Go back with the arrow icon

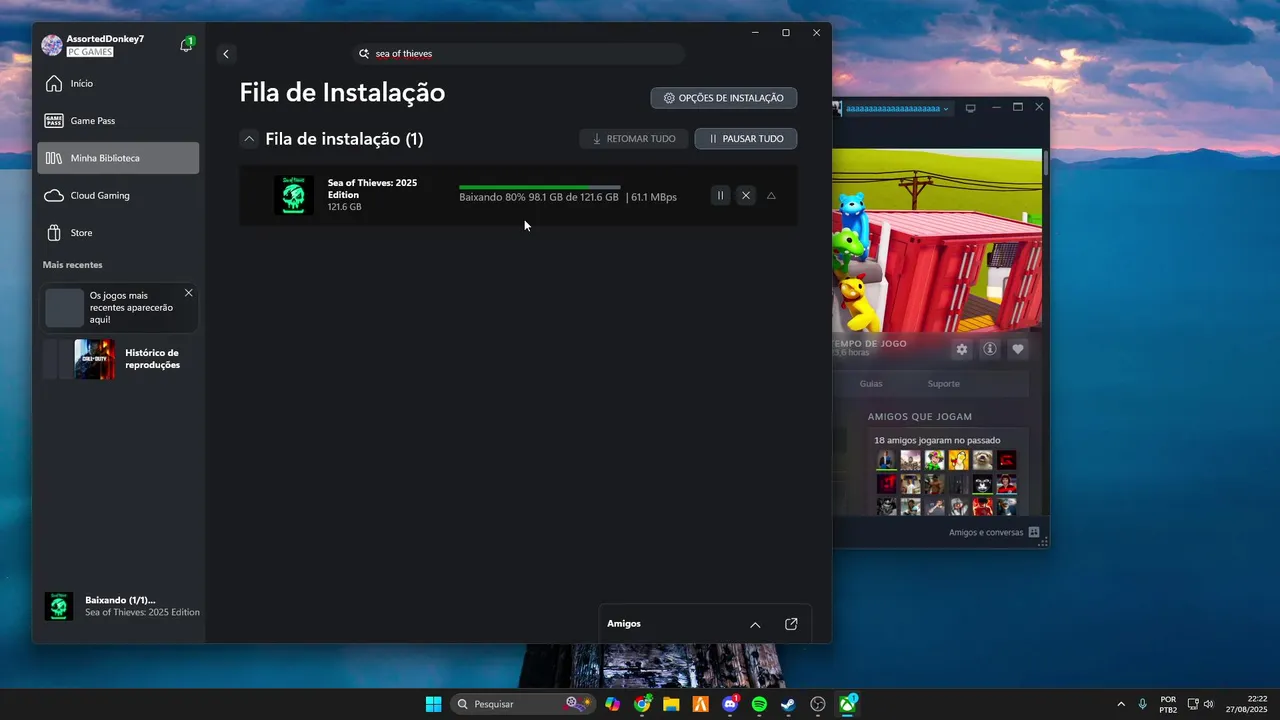click(x=226, y=54)
